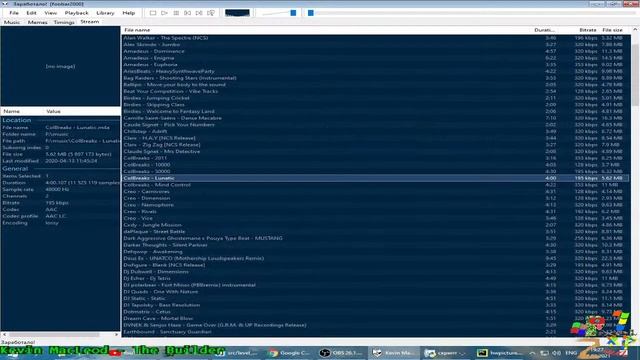Screen dimensions: 640x360
Task: Click the Random playback toolbar icon
Action: (x=211, y=13)
